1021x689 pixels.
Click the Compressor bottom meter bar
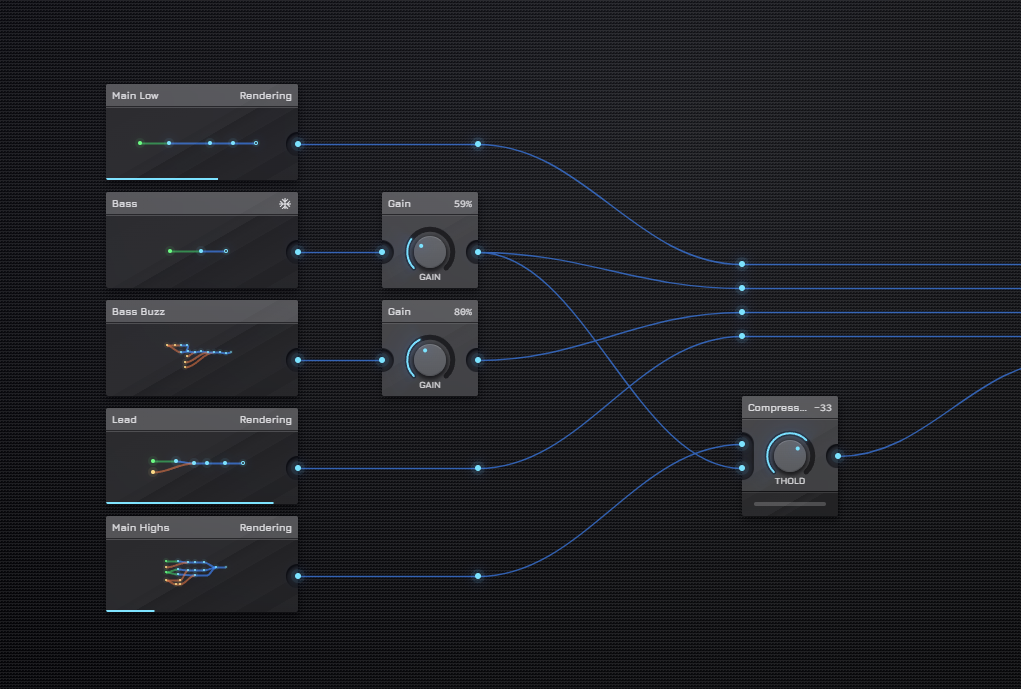click(790, 504)
